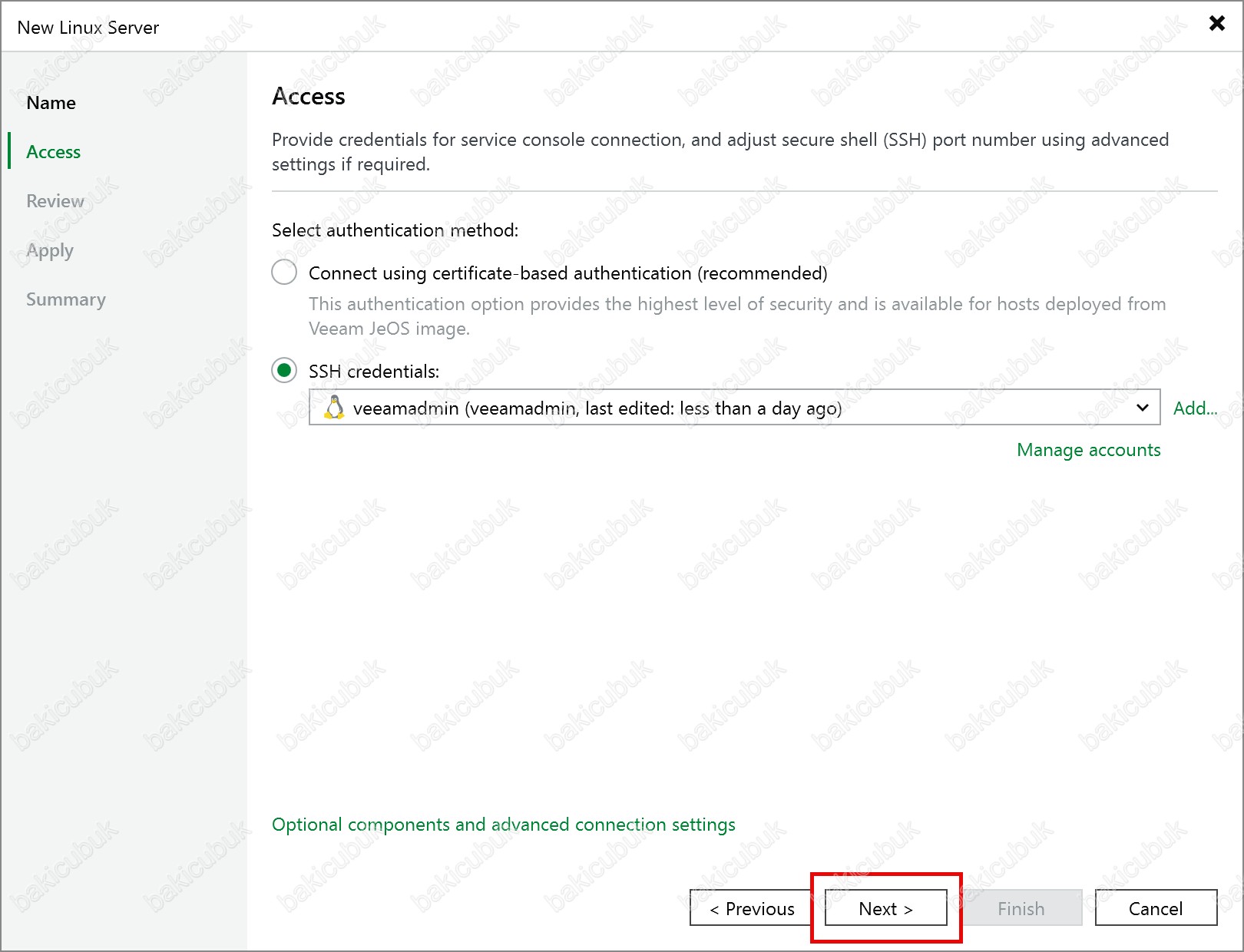
Task: Click the 'Provide credentials for service console' text
Action: tap(720, 152)
